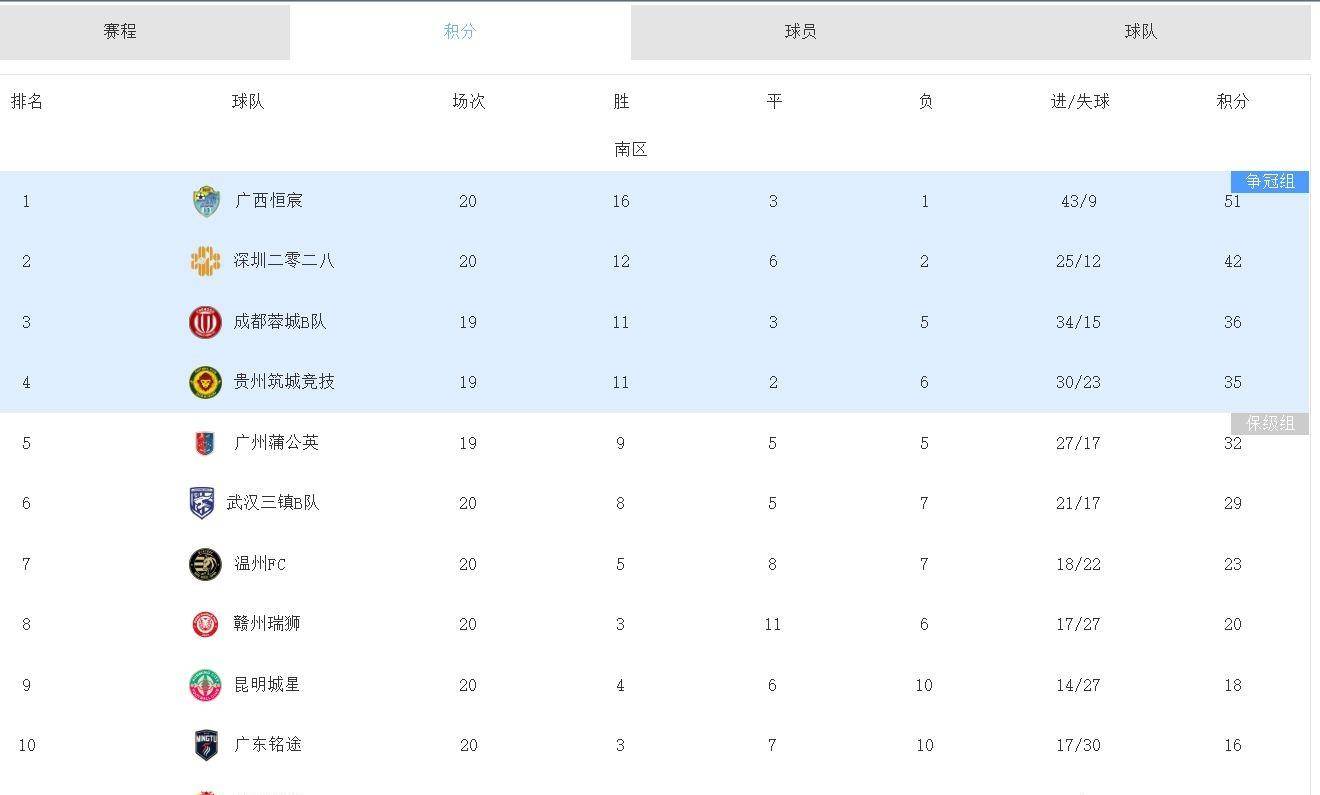Select the 成都蓉城B队 team badge
Image resolution: width=1320 pixels, height=795 pixels.
tap(204, 322)
